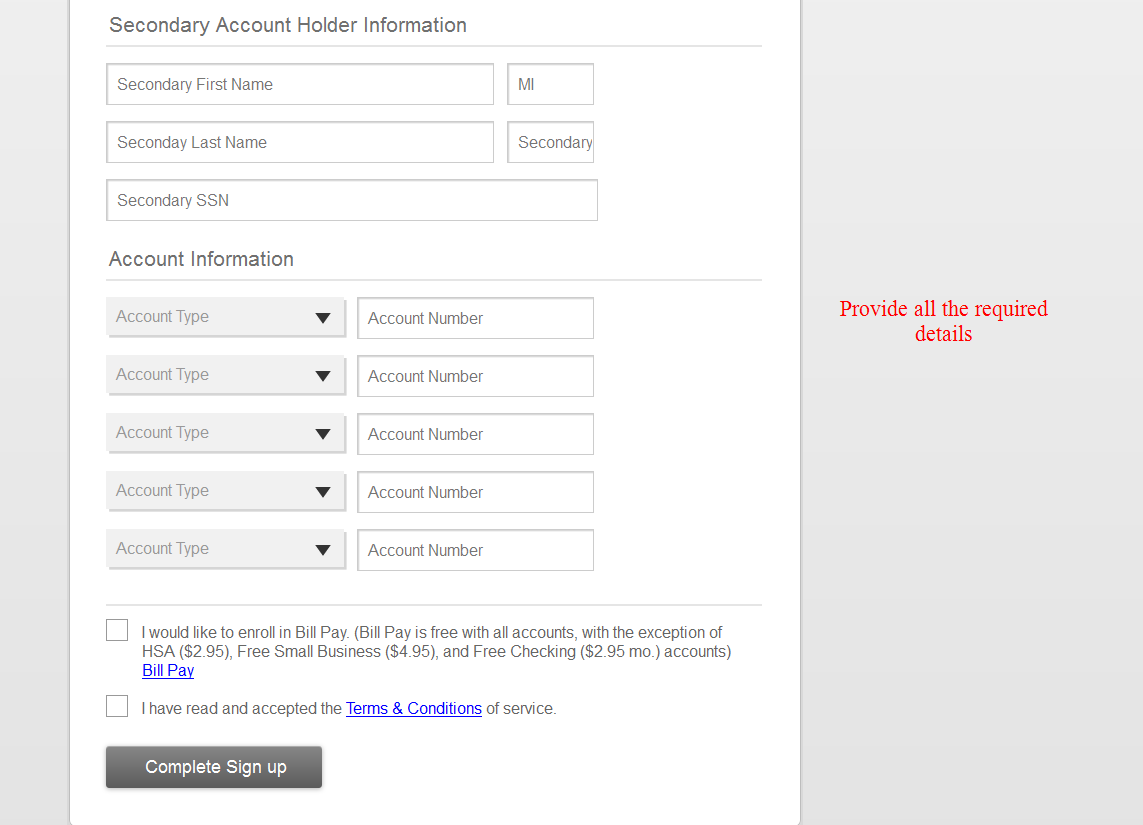This screenshot has height=825, width=1143.
Task: Accept the Terms & Conditions checkbox
Action: pyautogui.click(x=117, y=705)
